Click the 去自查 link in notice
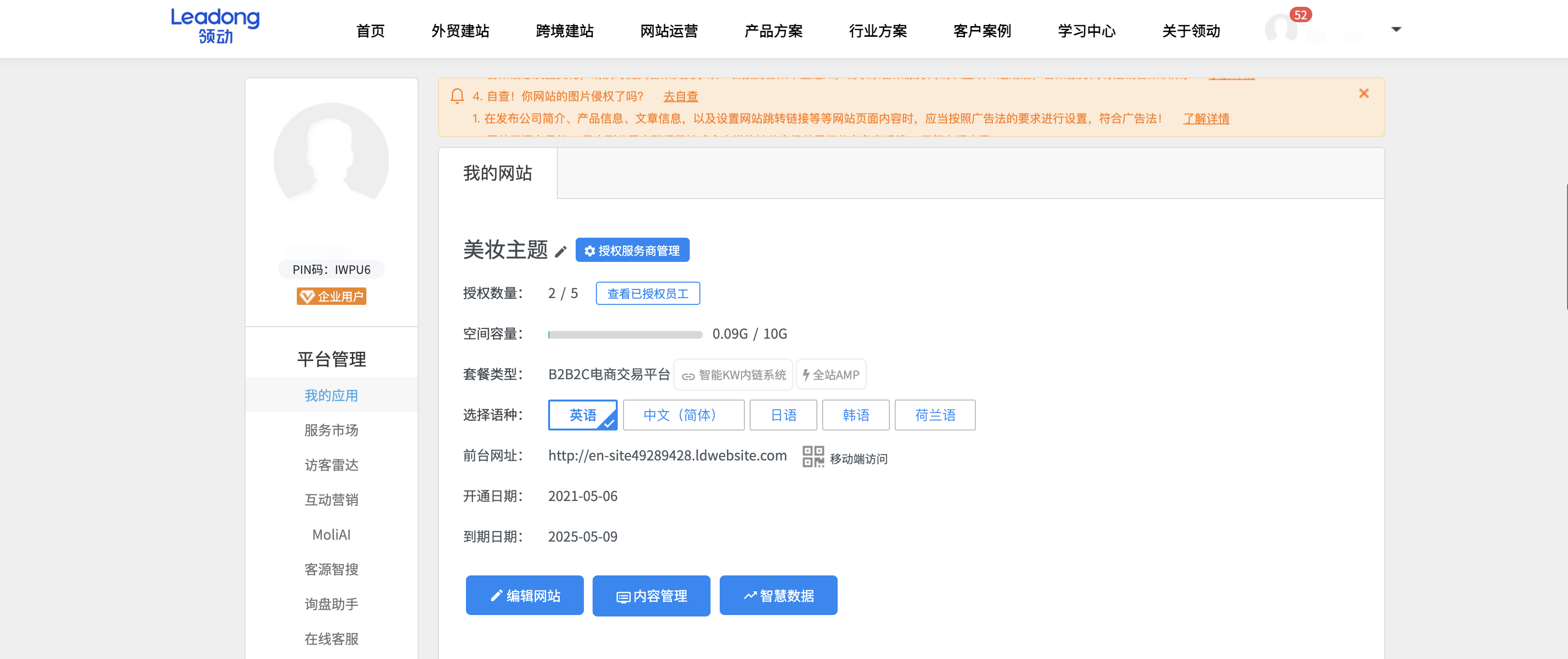Screen dimensions: 1568x659 point(681,96)
